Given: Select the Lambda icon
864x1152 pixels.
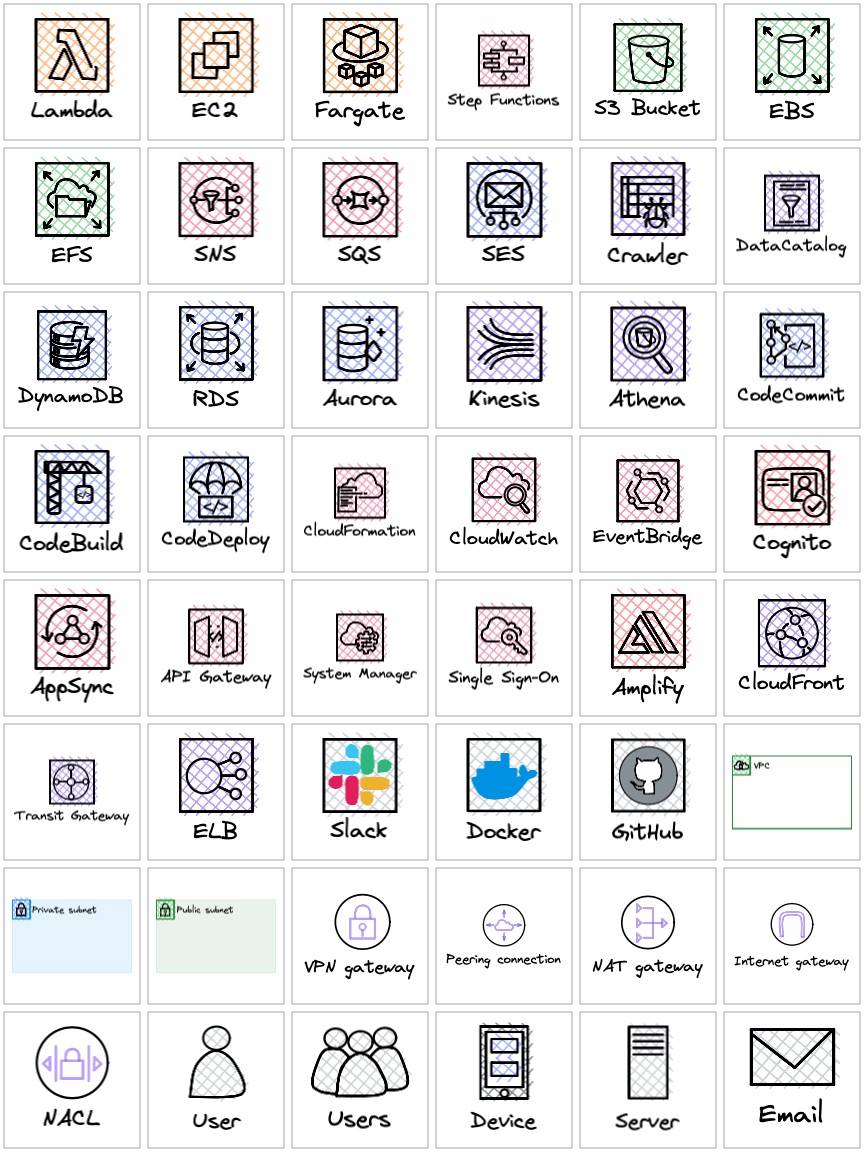Looking at the screenshot, I should click(x=72, y=56).
